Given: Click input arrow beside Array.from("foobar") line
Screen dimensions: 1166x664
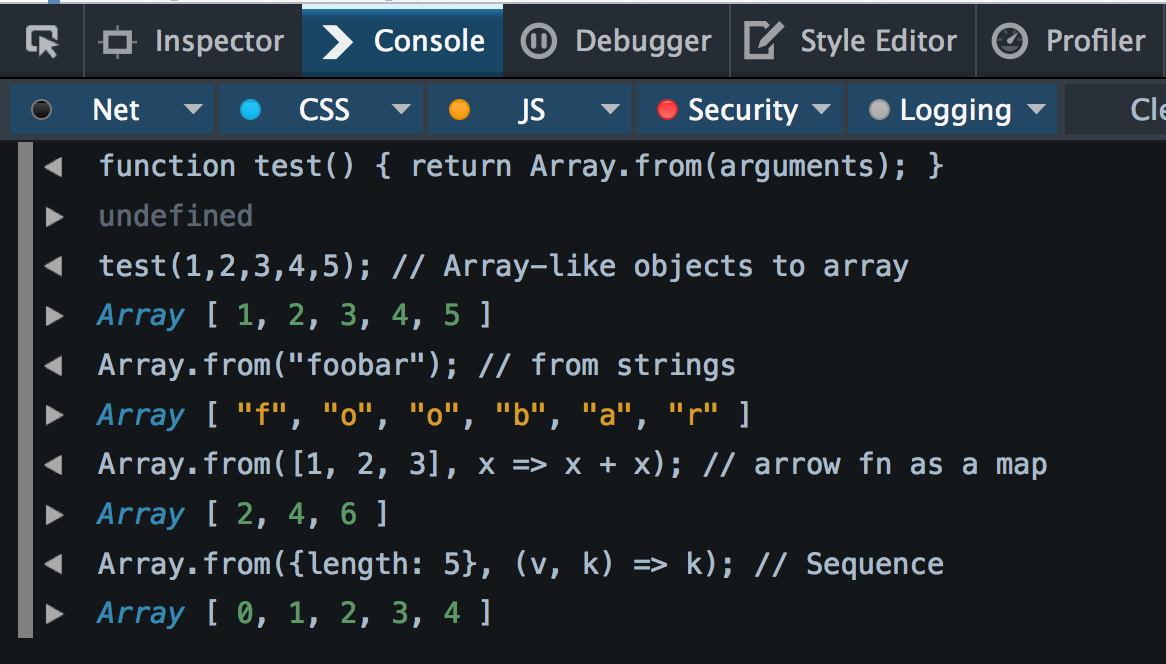Looking at the screenshot, I should (54, 366).
